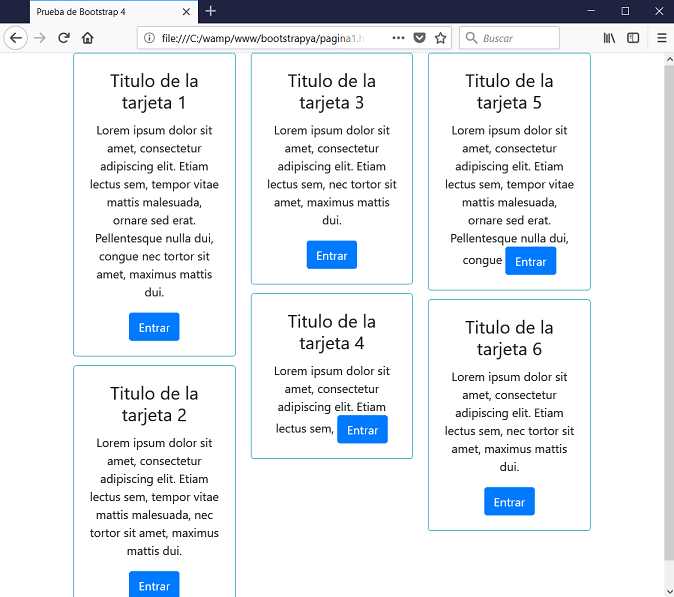This screenshot has width=674, height=597.
Task: Select the Prueba de Bootstrap 4 tab
Action: (114, 12)
